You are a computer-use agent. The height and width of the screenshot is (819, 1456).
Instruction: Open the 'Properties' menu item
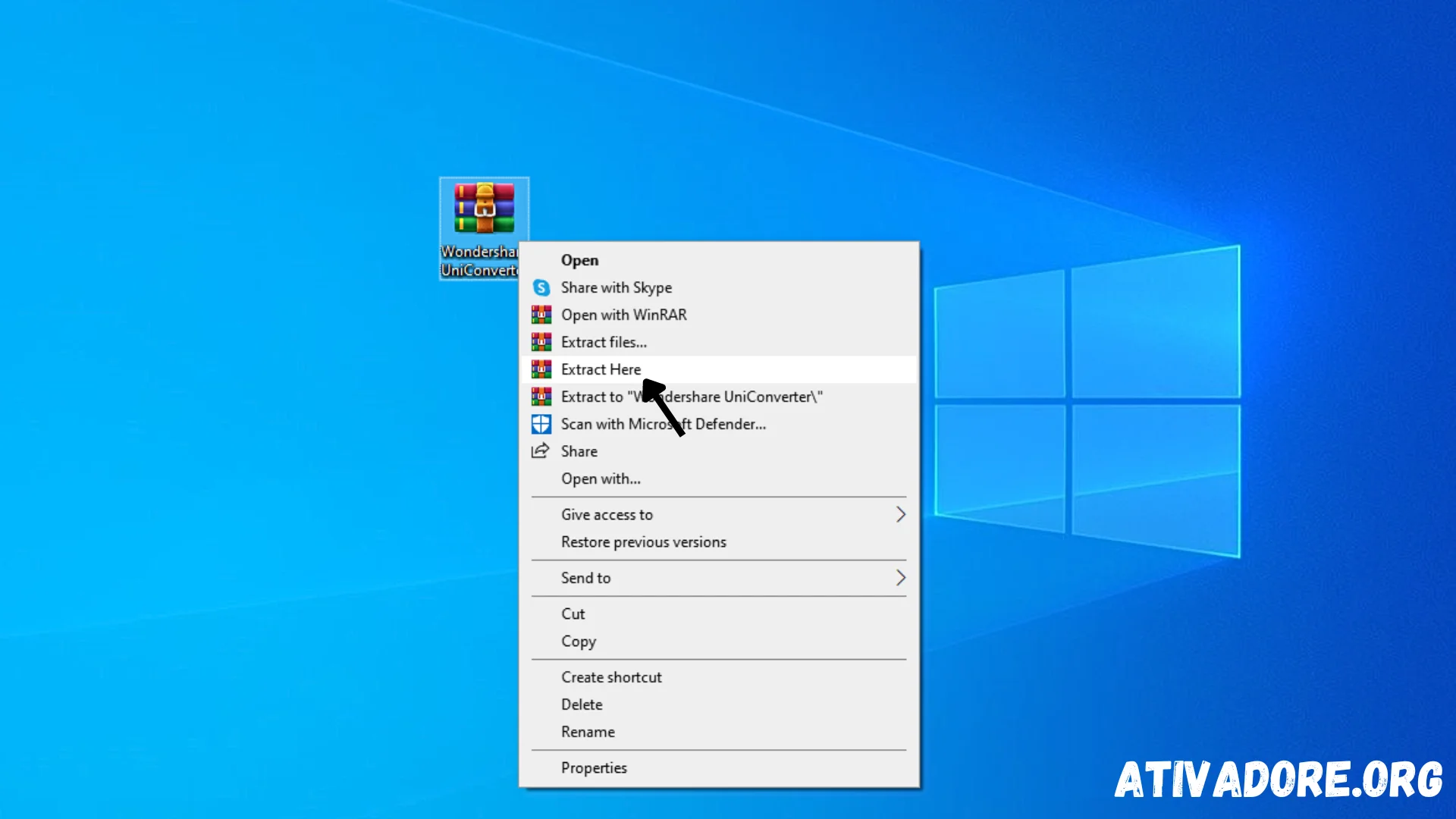594,767
